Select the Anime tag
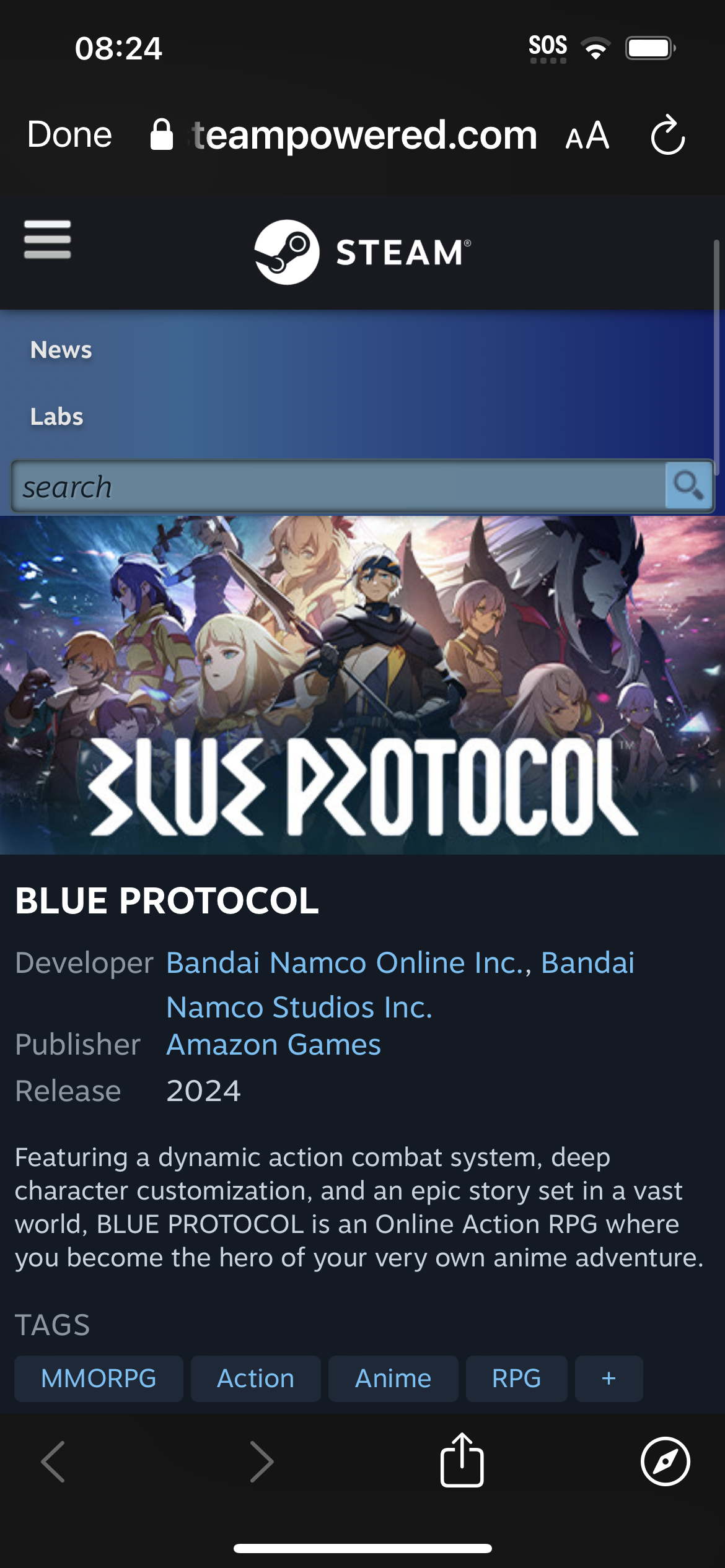The width and height of the screenshot is (725, 1568). point(393,1379)
